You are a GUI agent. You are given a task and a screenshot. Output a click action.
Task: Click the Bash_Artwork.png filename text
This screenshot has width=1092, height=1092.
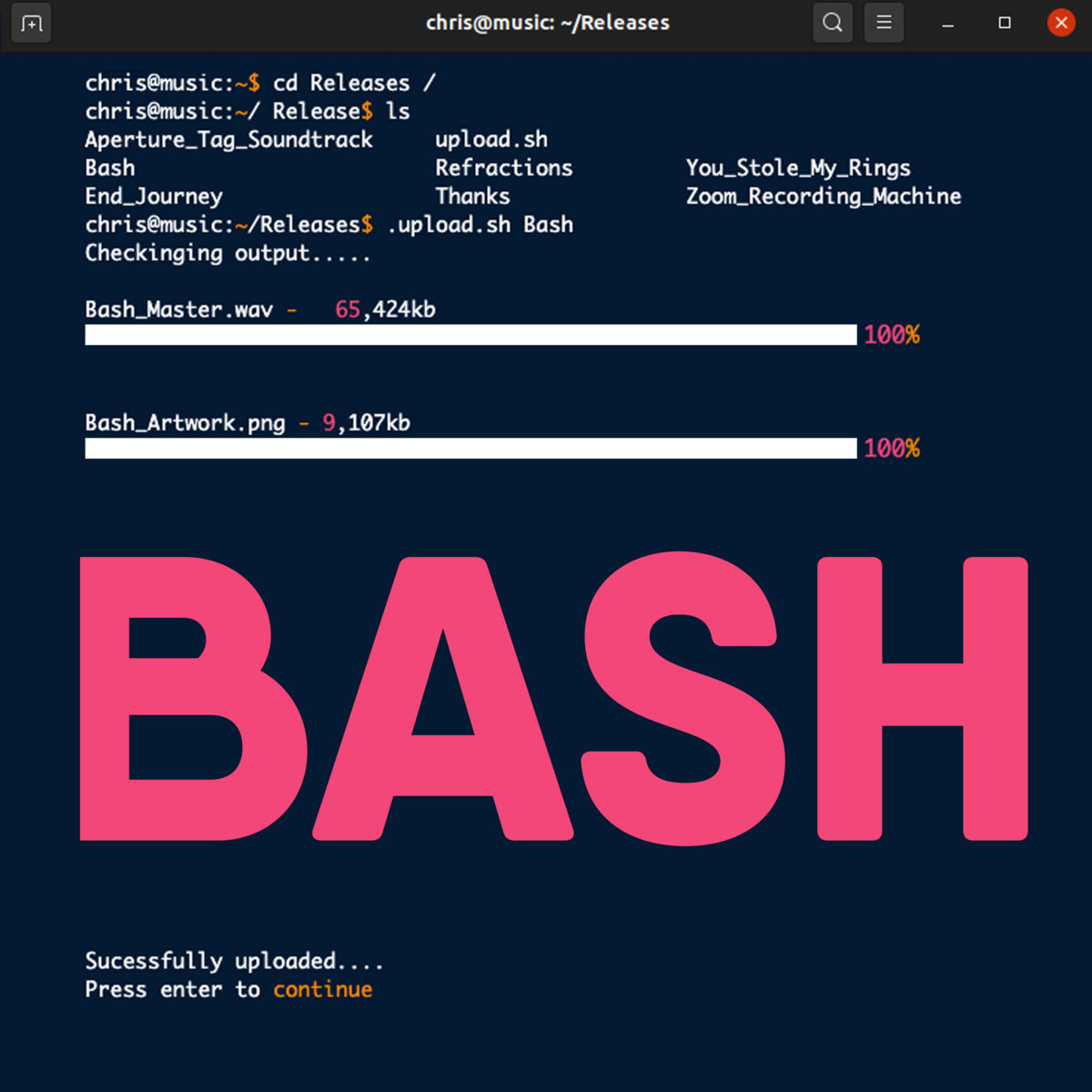coord(185,423)
